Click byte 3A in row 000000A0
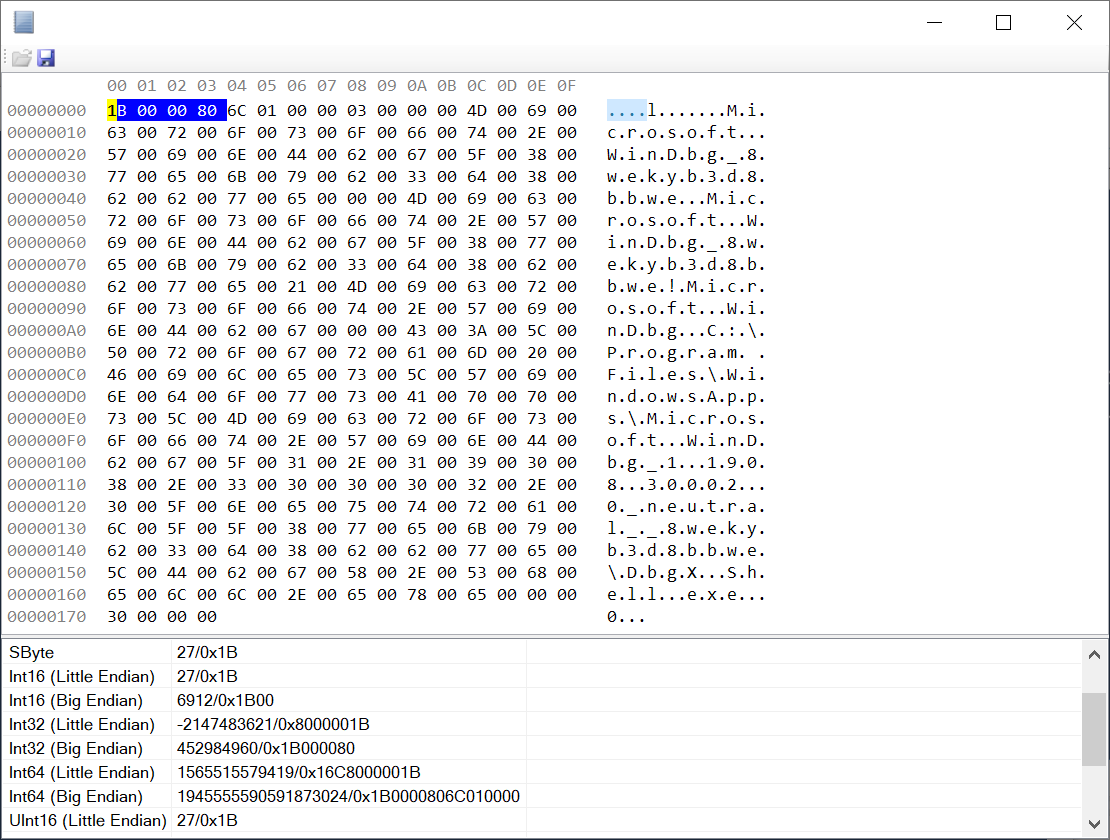1110x840 pixels. [x=476, y=330]
